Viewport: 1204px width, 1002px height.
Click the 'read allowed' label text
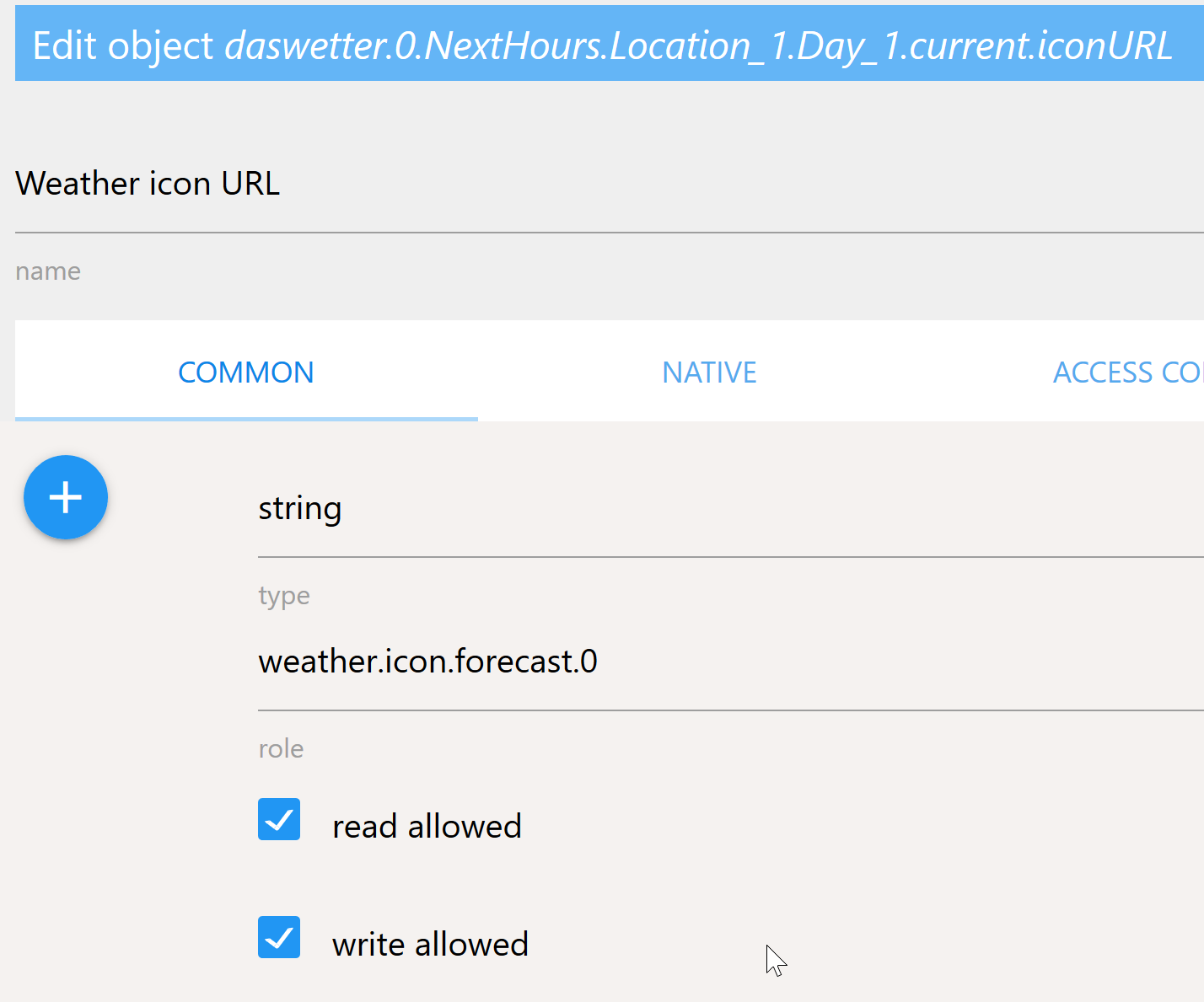pyautogui.click(x=427, y=826)
